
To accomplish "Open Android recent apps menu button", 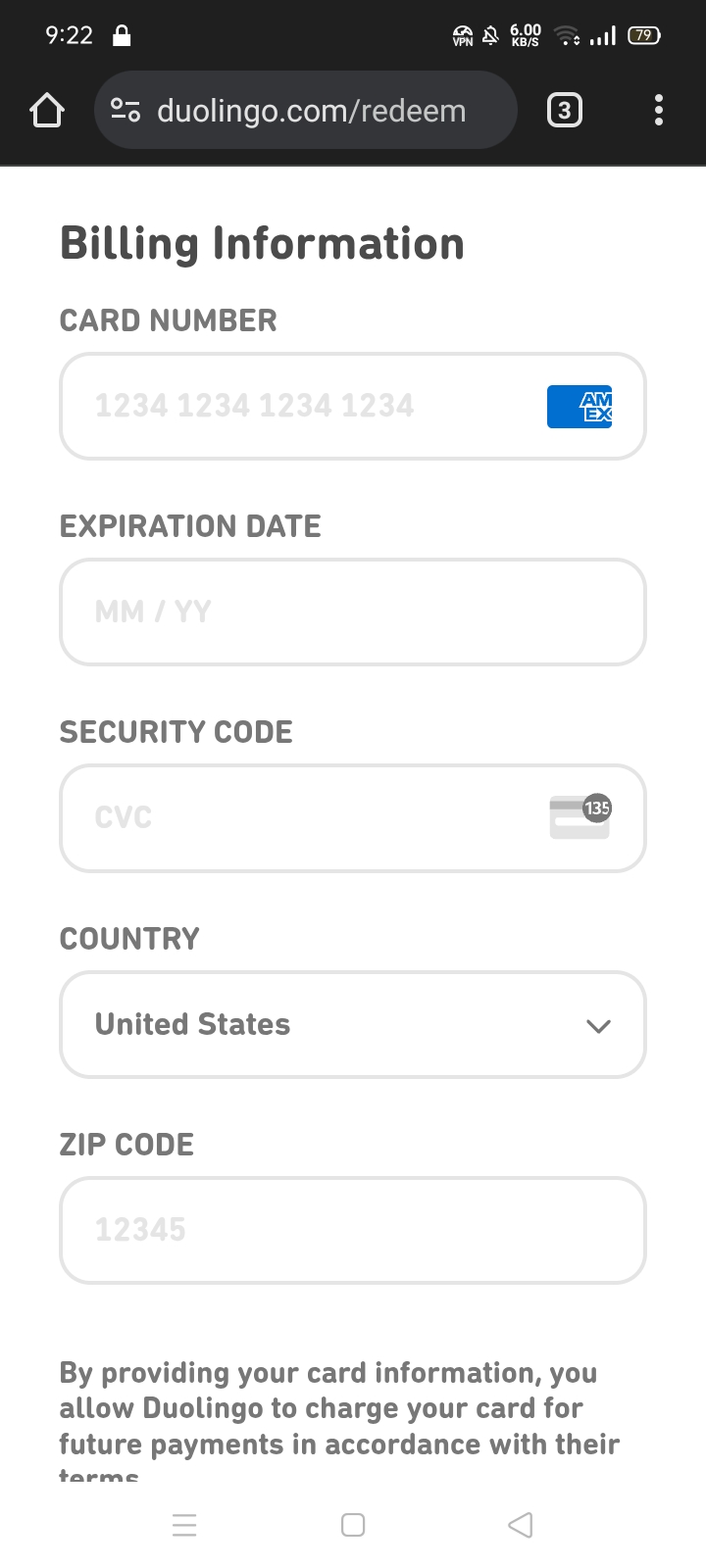I will click(184, 1525).
